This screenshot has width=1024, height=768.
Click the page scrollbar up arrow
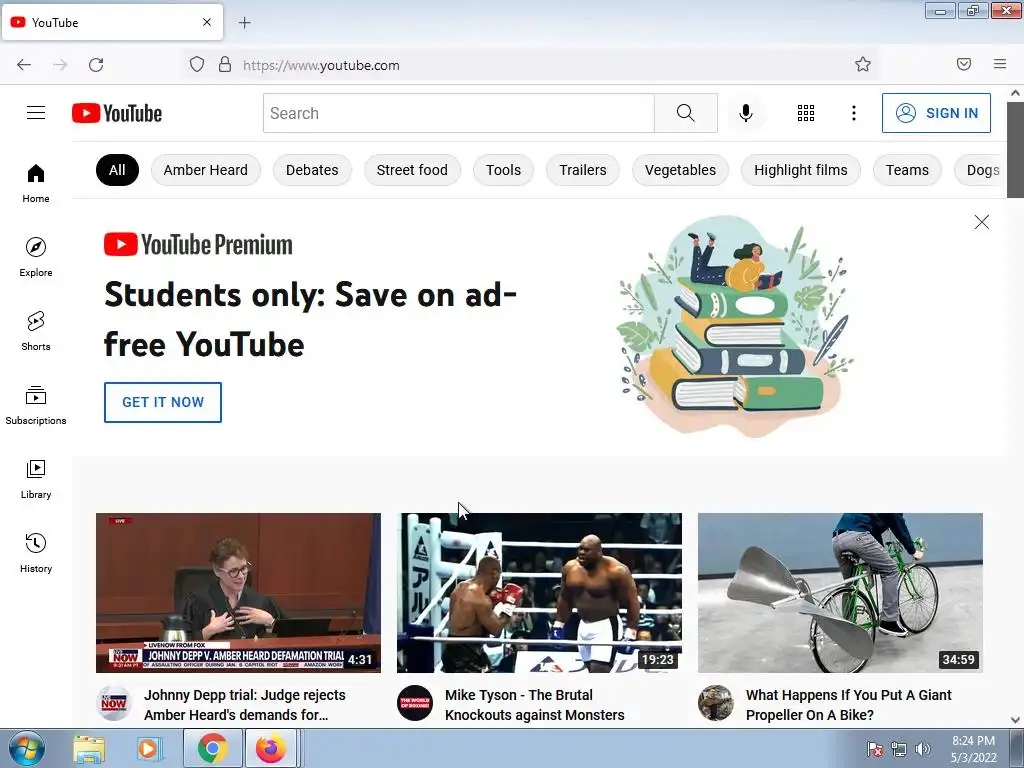(1016, 93)
